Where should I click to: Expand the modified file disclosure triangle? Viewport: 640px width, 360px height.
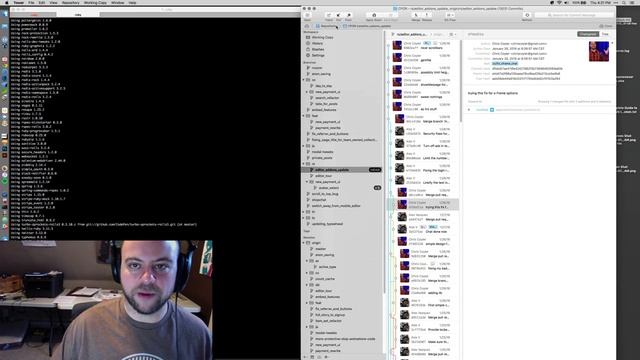(469, 110)
